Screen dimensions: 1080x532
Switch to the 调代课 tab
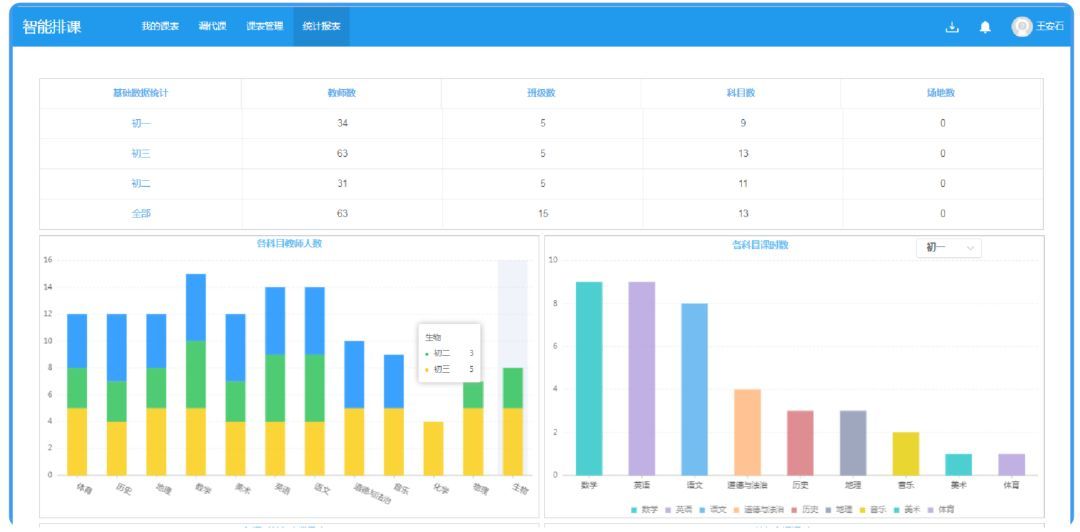coord(212,27)
